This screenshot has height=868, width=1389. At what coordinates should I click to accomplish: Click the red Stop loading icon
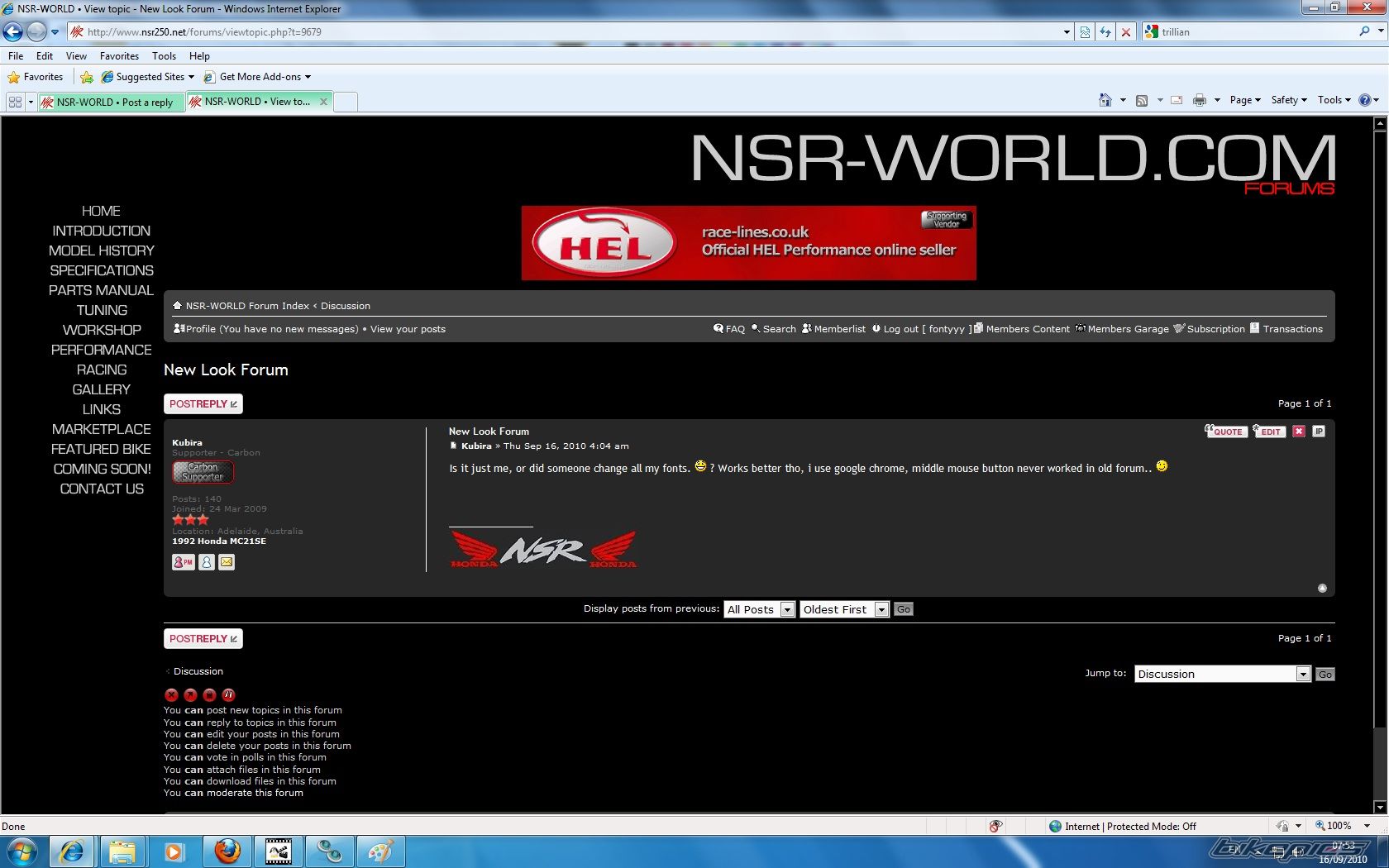1125,31
